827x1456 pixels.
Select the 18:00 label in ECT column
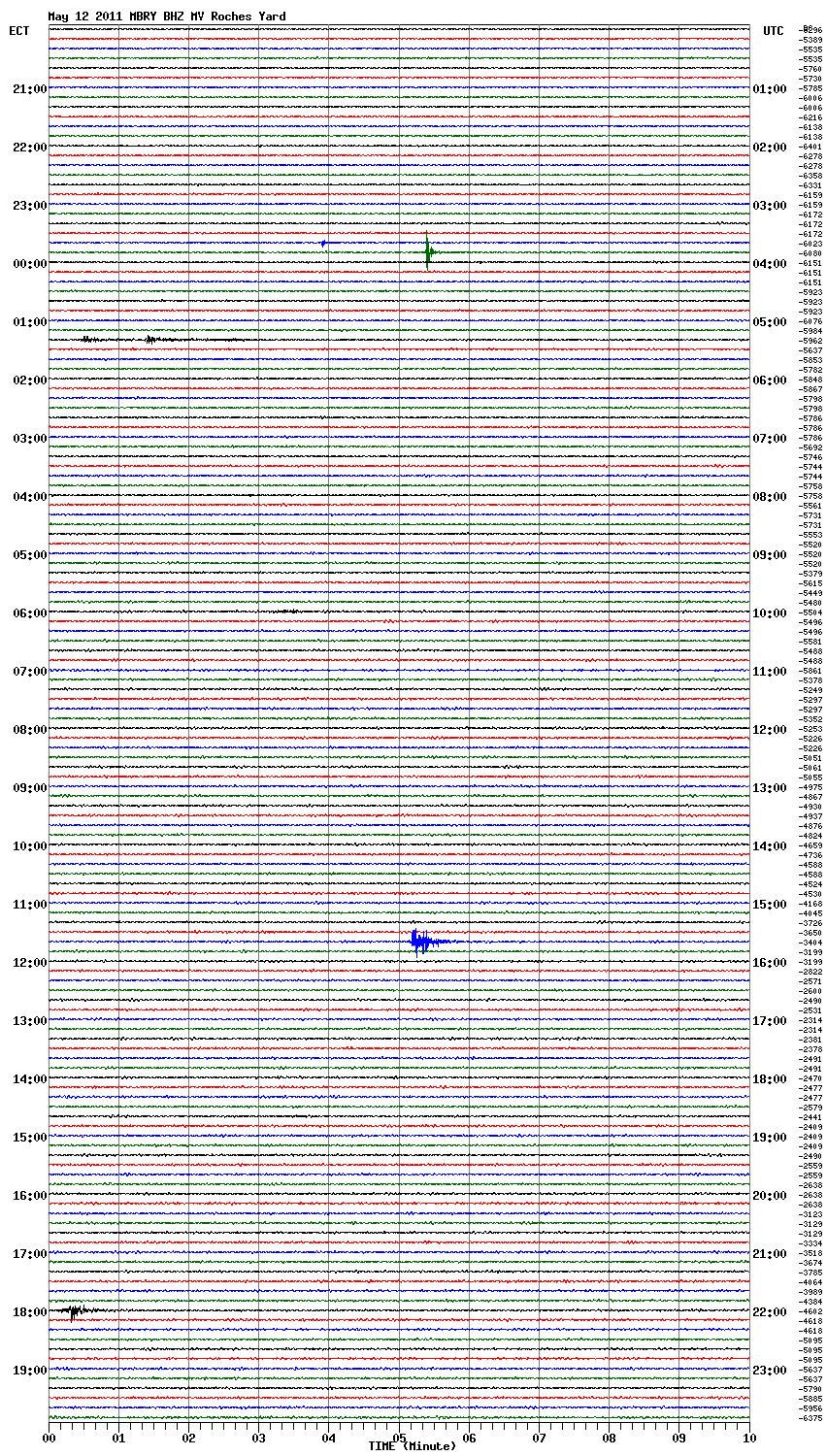pyautogui.click(x=29, y=1312)
